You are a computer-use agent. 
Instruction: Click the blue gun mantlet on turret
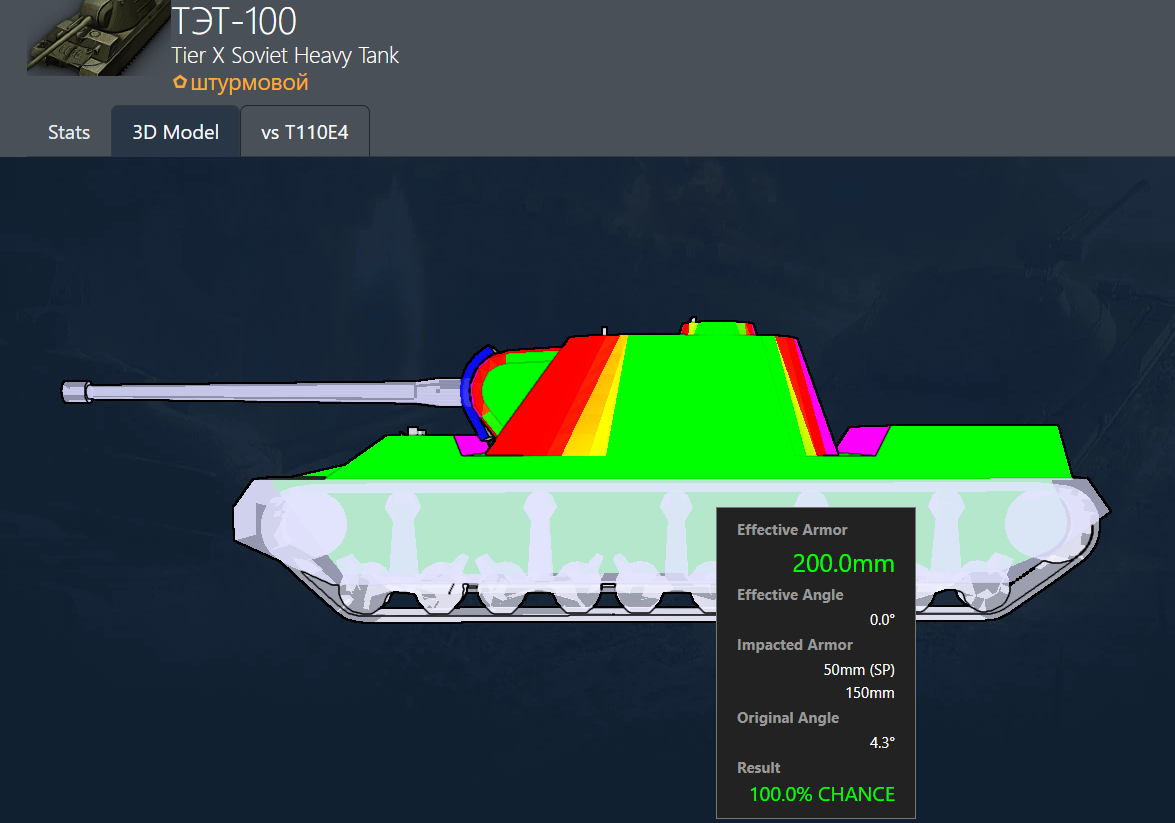click(x=469, y=390)
